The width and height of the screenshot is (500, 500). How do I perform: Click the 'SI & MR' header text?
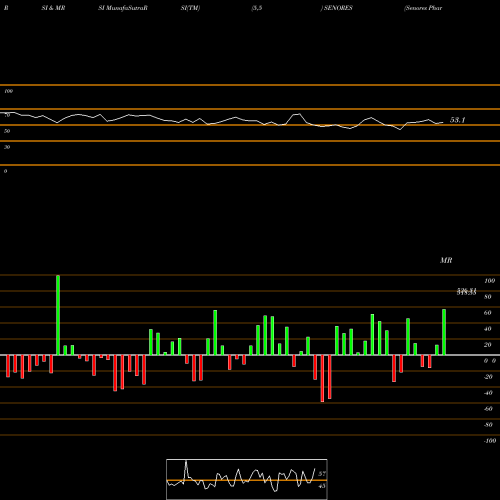click(x=53, y=8)
